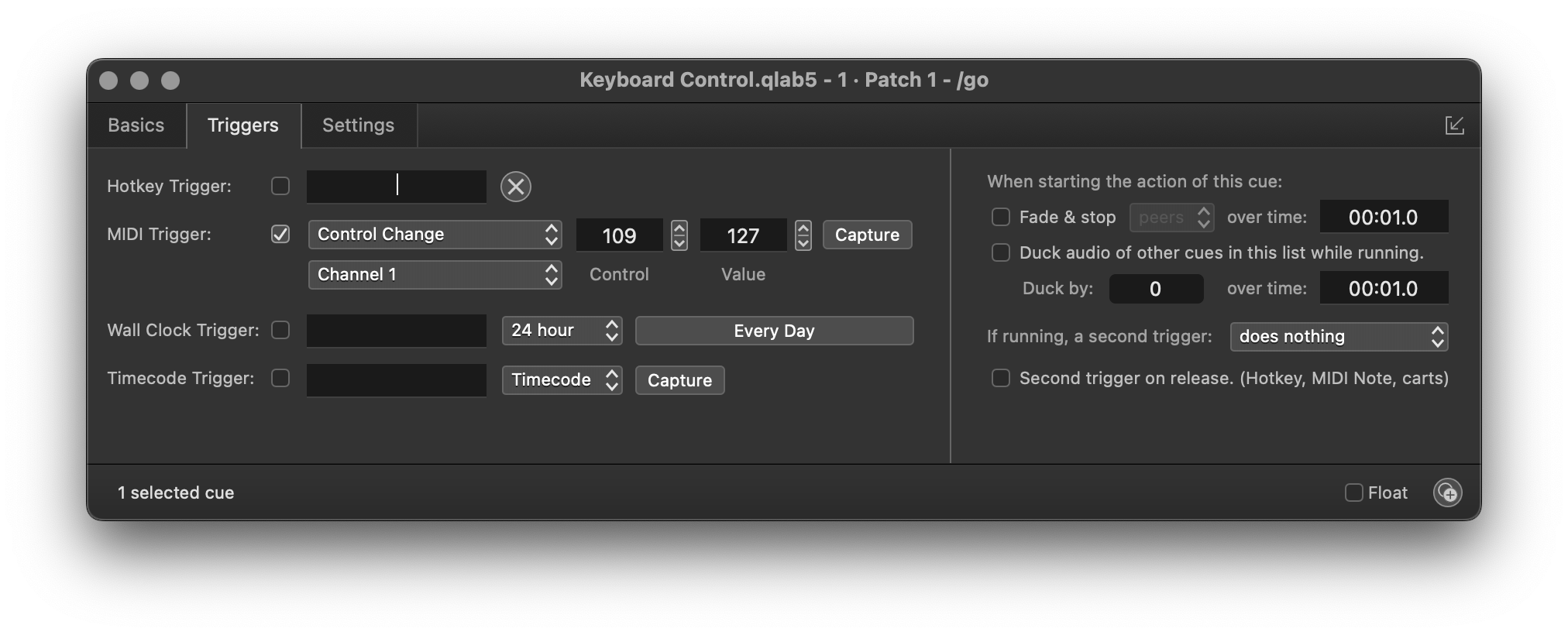The height and width of the screenshot is (635, 1568).
Task: Add a new trigger with the plus icon
Action: click(x=1448, y=493)
